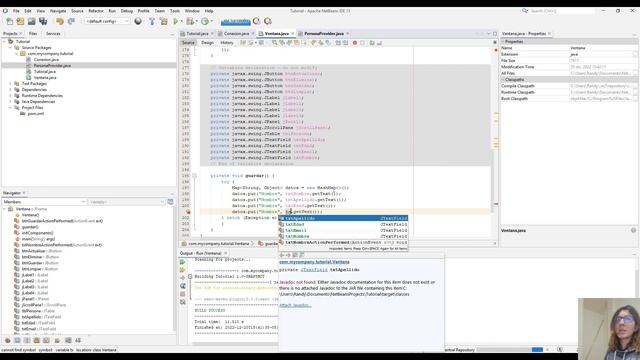The height and width of the screenshot is (360, 640).
Task: Select txtEmail in the autocomplete list
Action: (x=343, y=230)
